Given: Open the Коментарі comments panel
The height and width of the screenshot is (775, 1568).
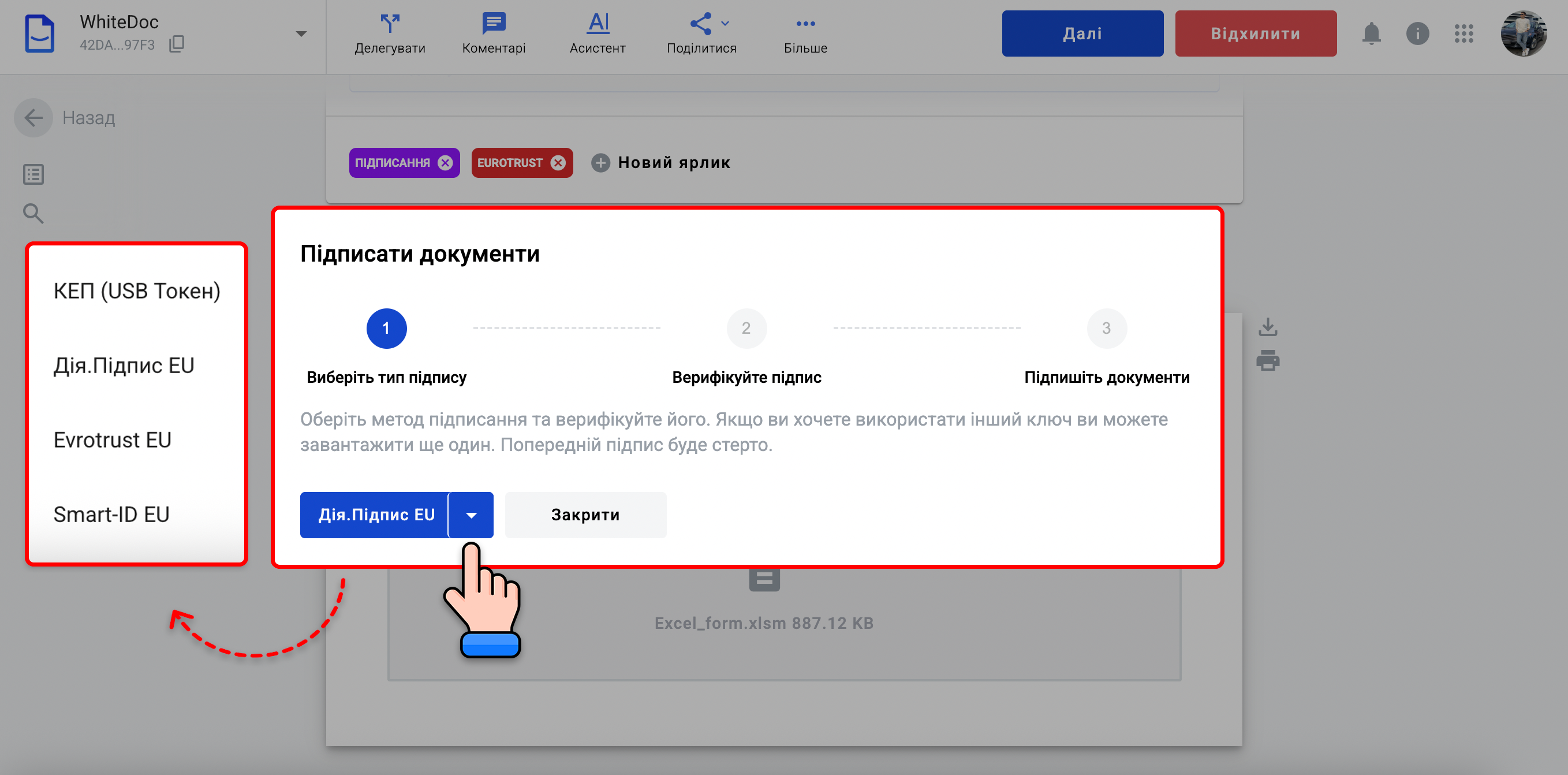Looking at the screenshot, I should 493,24.
